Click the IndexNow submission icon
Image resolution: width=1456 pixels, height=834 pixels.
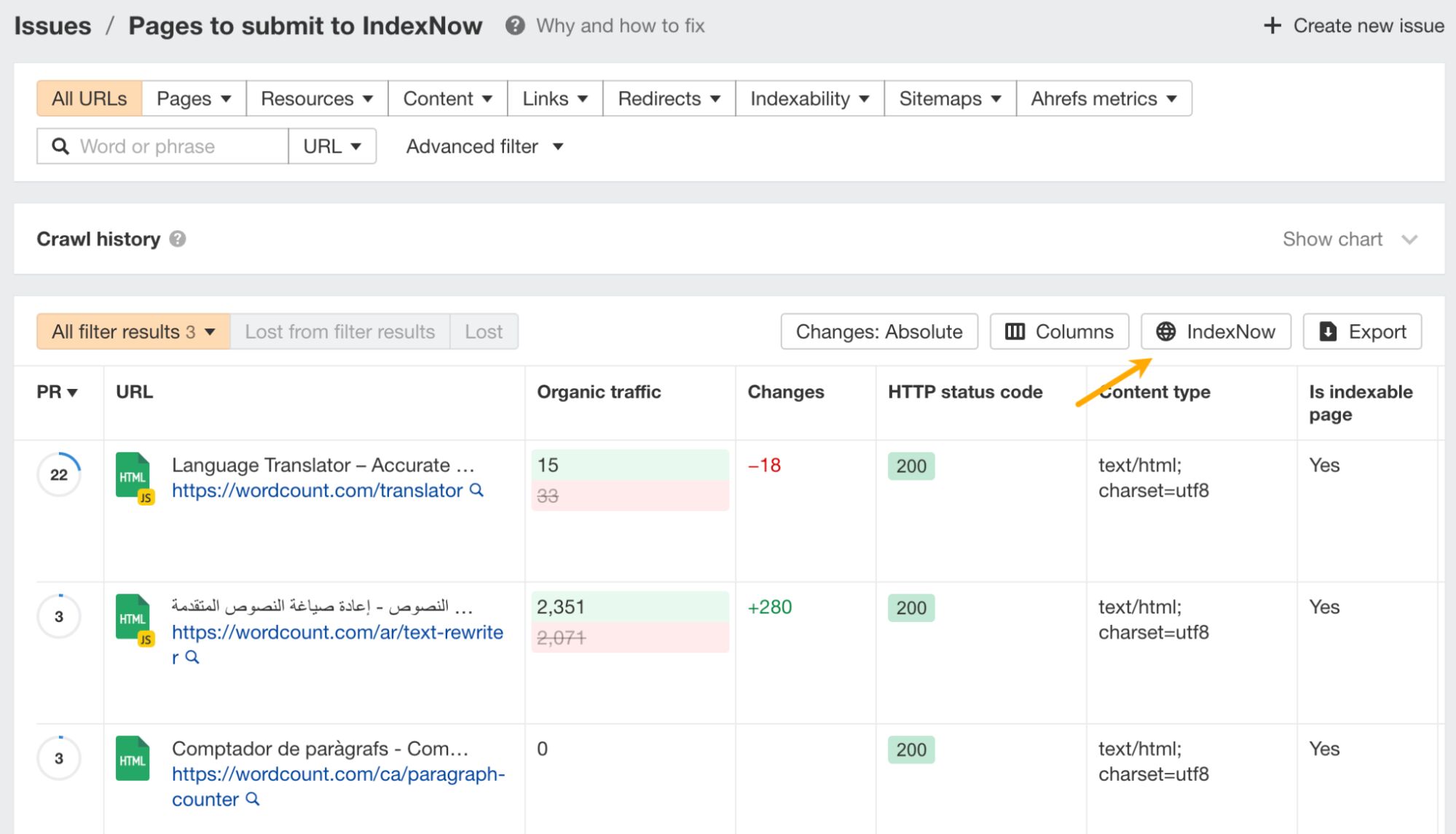(x=1217, y=331)
